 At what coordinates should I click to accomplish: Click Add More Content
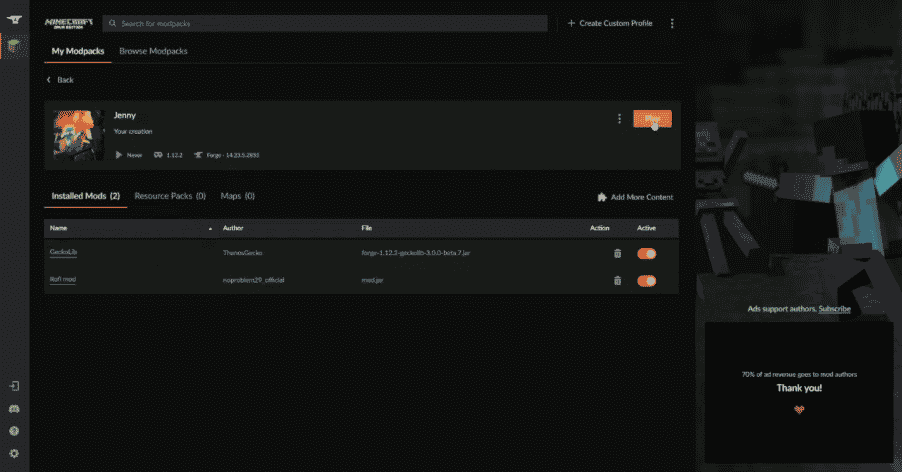point(635,197)
